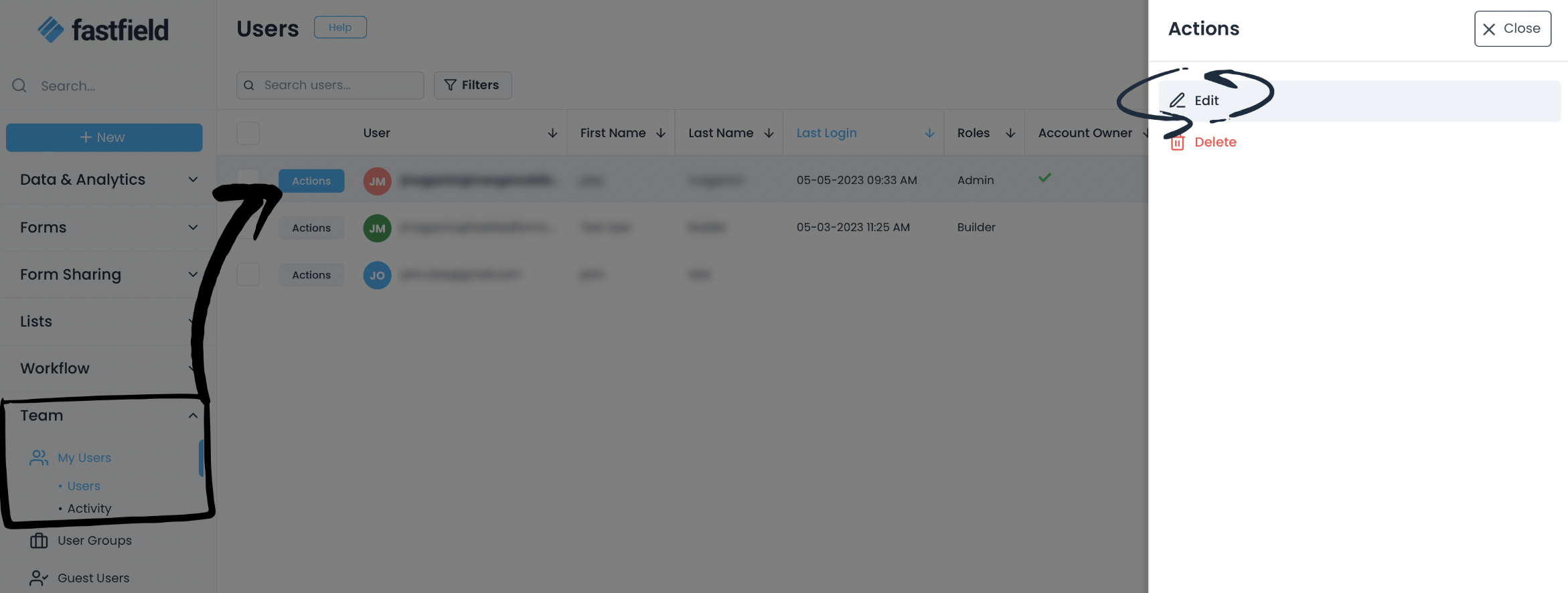Toggle the select-all users checkbox
The image size is (1568, 593).
(x=248, y=133)
